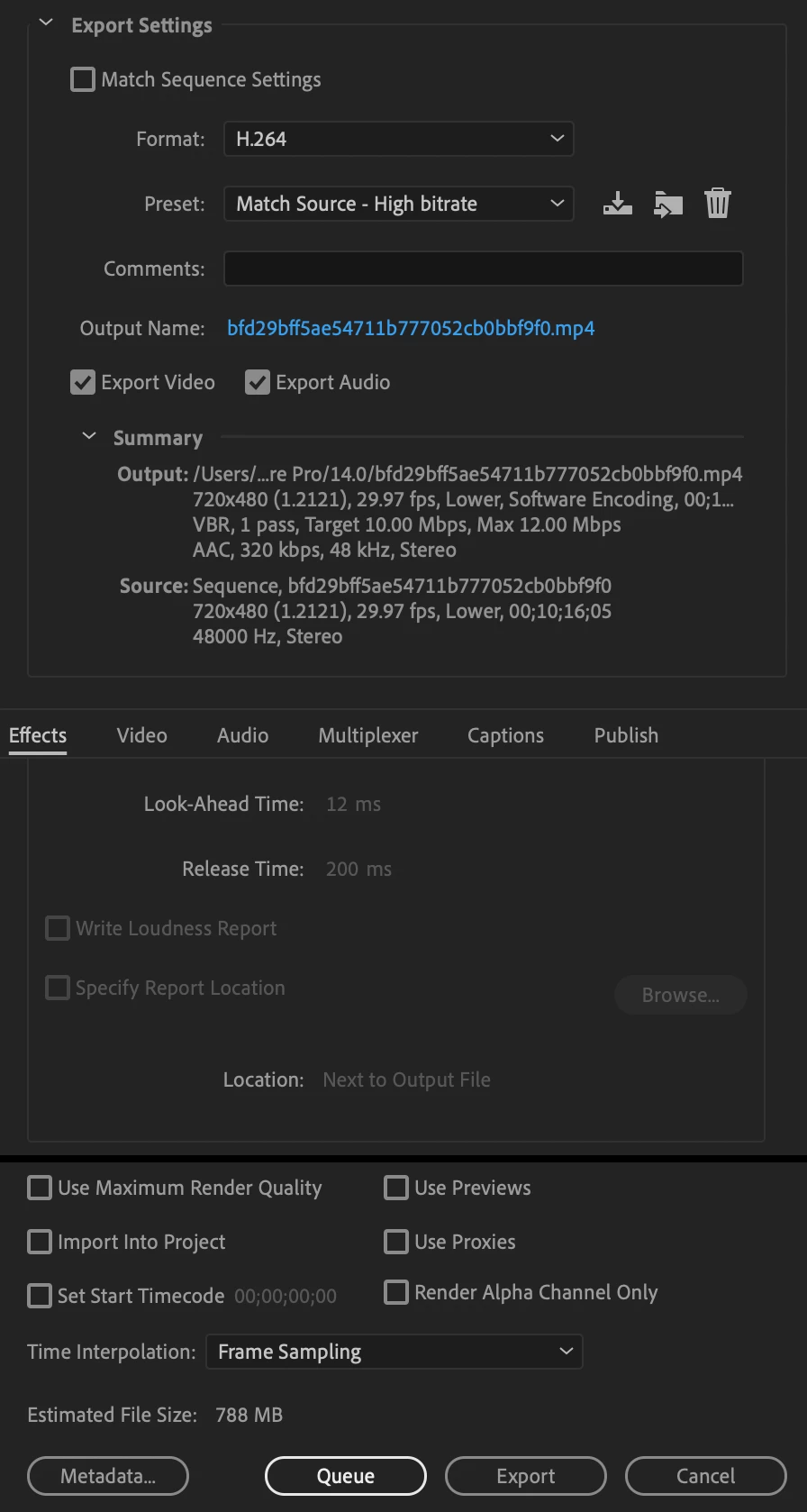Uncheck the Export Audio checkbox
Image resolution: width=807 pixels, height=1512 pixels.
pyautogui.click(x=258, y=383)
